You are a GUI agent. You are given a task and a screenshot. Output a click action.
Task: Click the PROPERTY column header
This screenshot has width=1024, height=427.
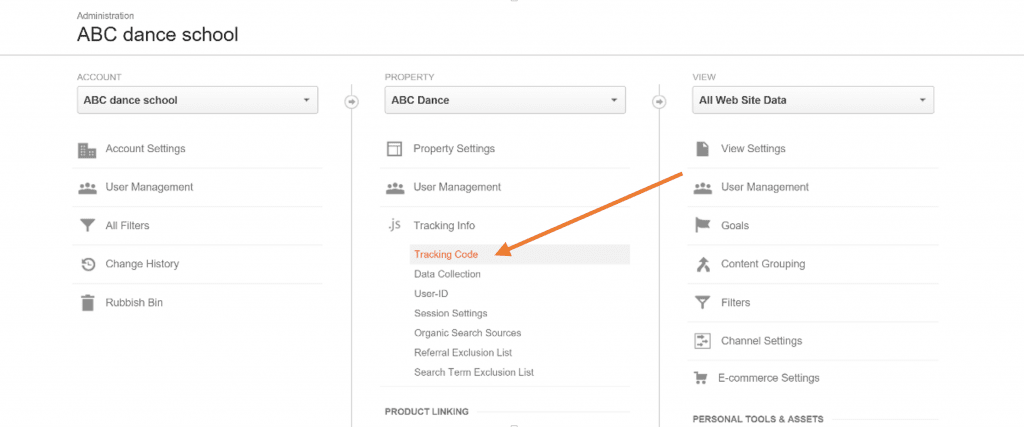(x=409, y=77)
